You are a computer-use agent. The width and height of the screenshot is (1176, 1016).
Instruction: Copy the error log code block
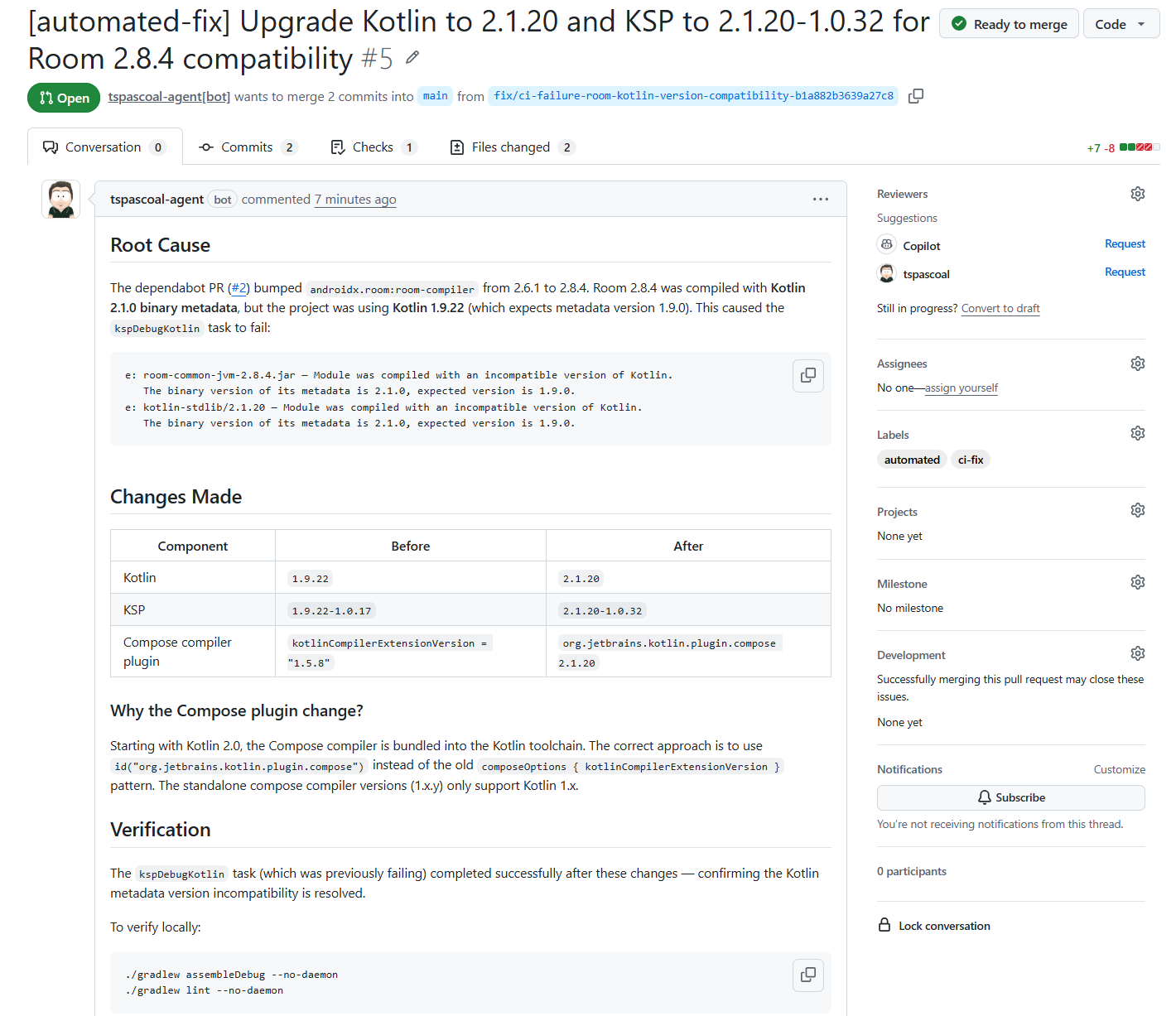(x=807, y=376)
